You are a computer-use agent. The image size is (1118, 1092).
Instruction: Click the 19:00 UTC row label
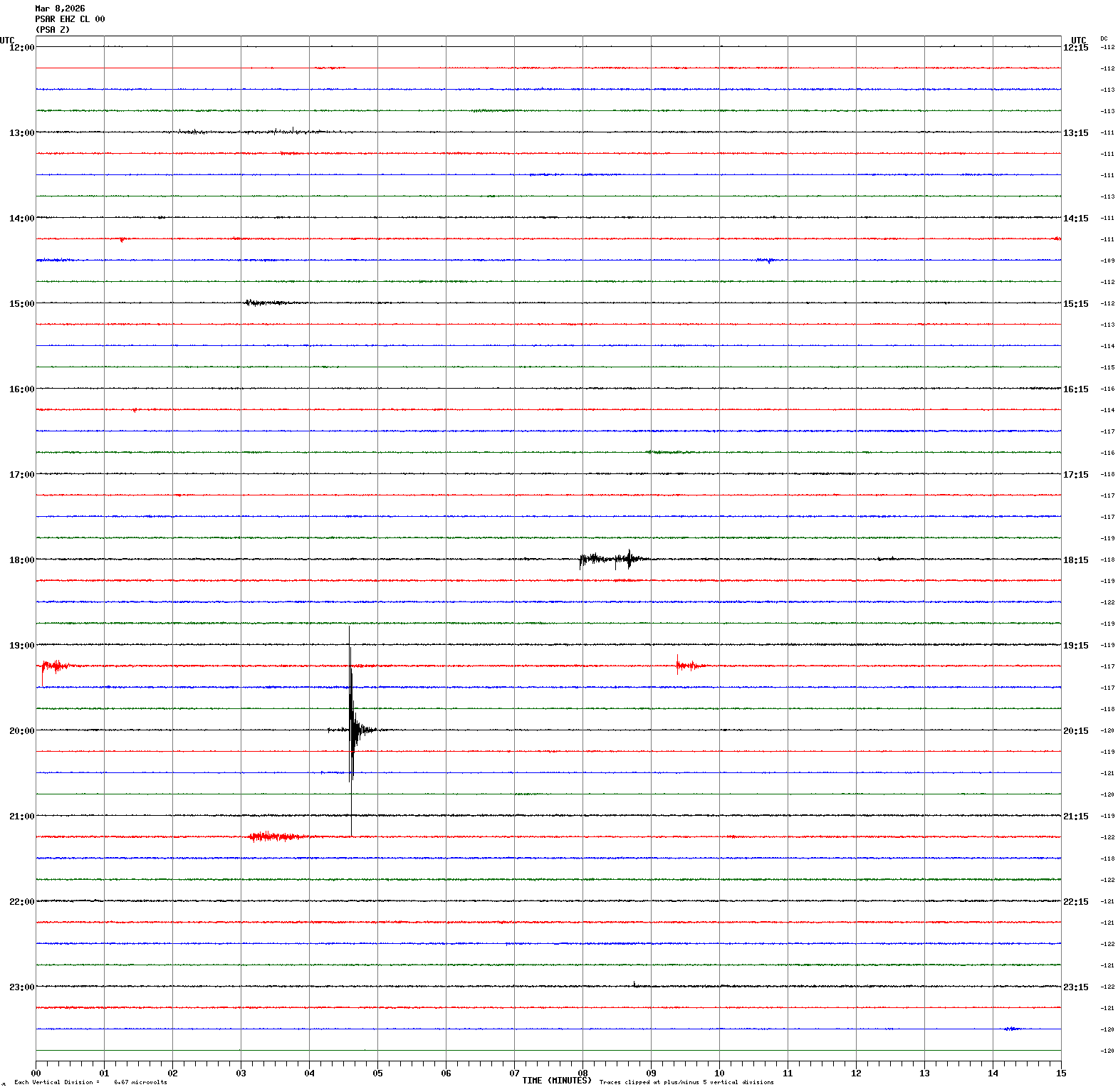(21, 646)
